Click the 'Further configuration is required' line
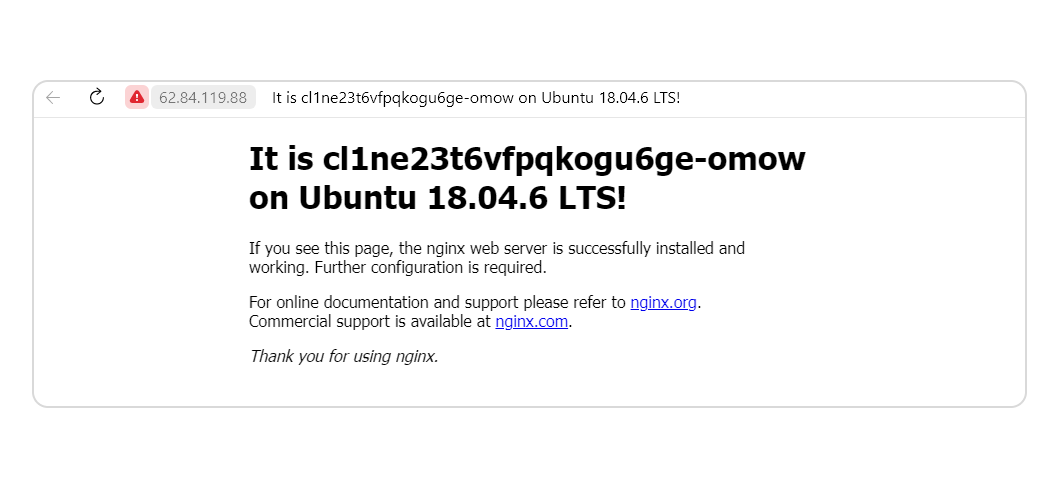Viewport: 1059px width, 488px height. coord(430,267)
